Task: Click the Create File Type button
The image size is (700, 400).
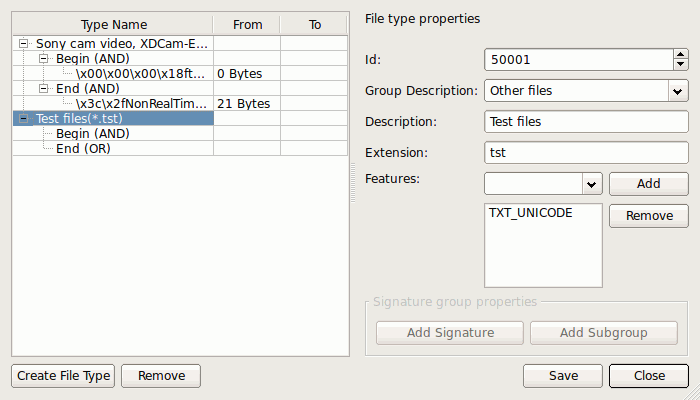Action: pyautogui.click(x=63, y=376)
